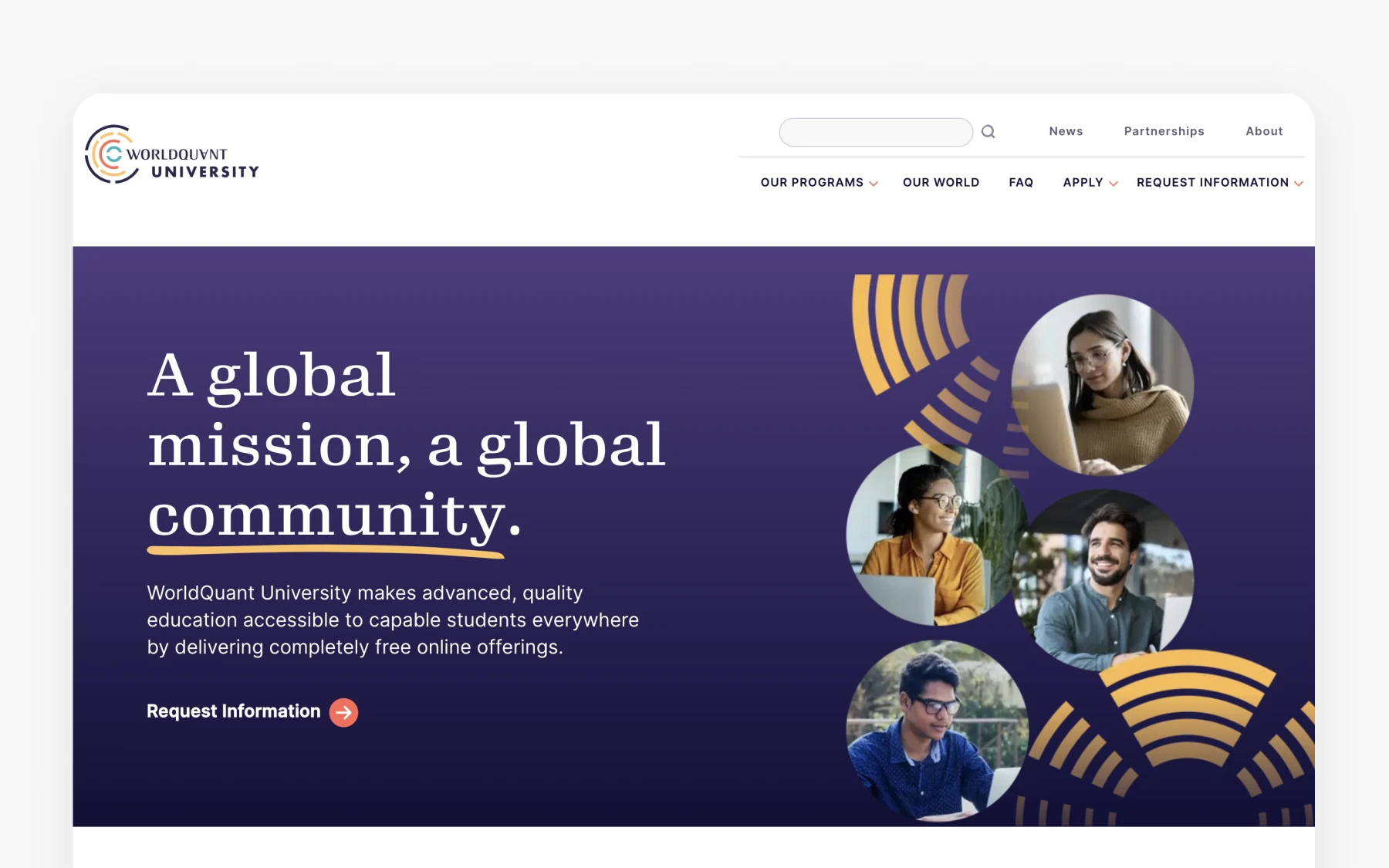Go to the Partnerships page
The height and width of the screenshot is (868, 1389).
click(x=1164, y=131)
